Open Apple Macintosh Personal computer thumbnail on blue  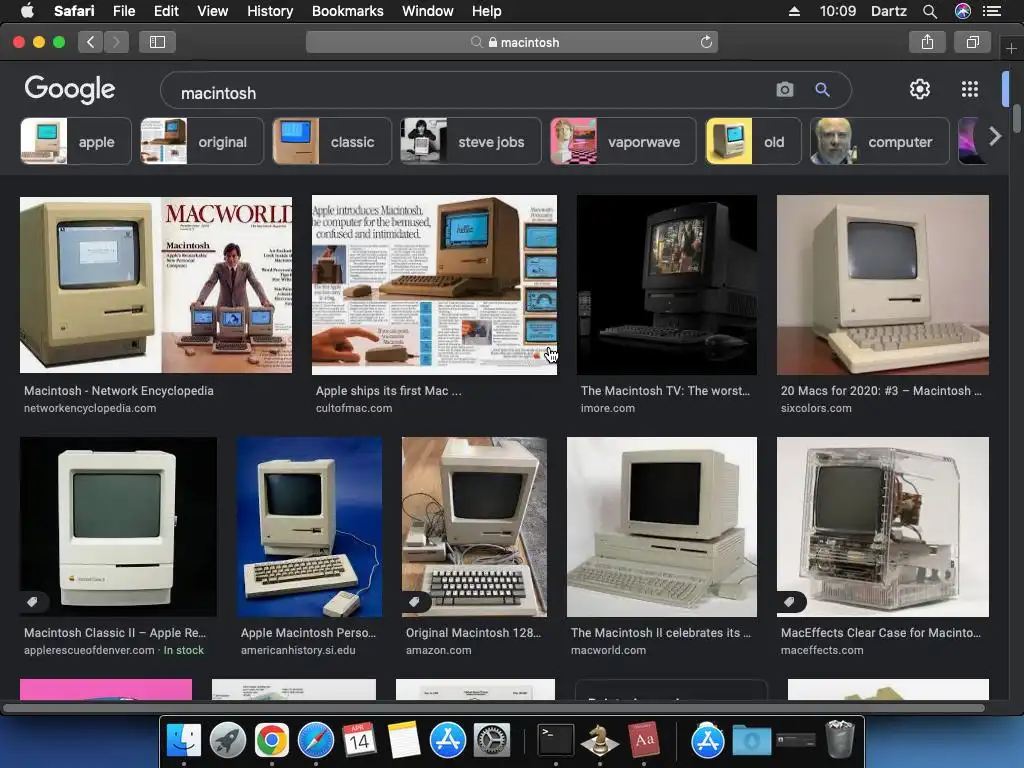pyautogui.click(x=310, y=527)
